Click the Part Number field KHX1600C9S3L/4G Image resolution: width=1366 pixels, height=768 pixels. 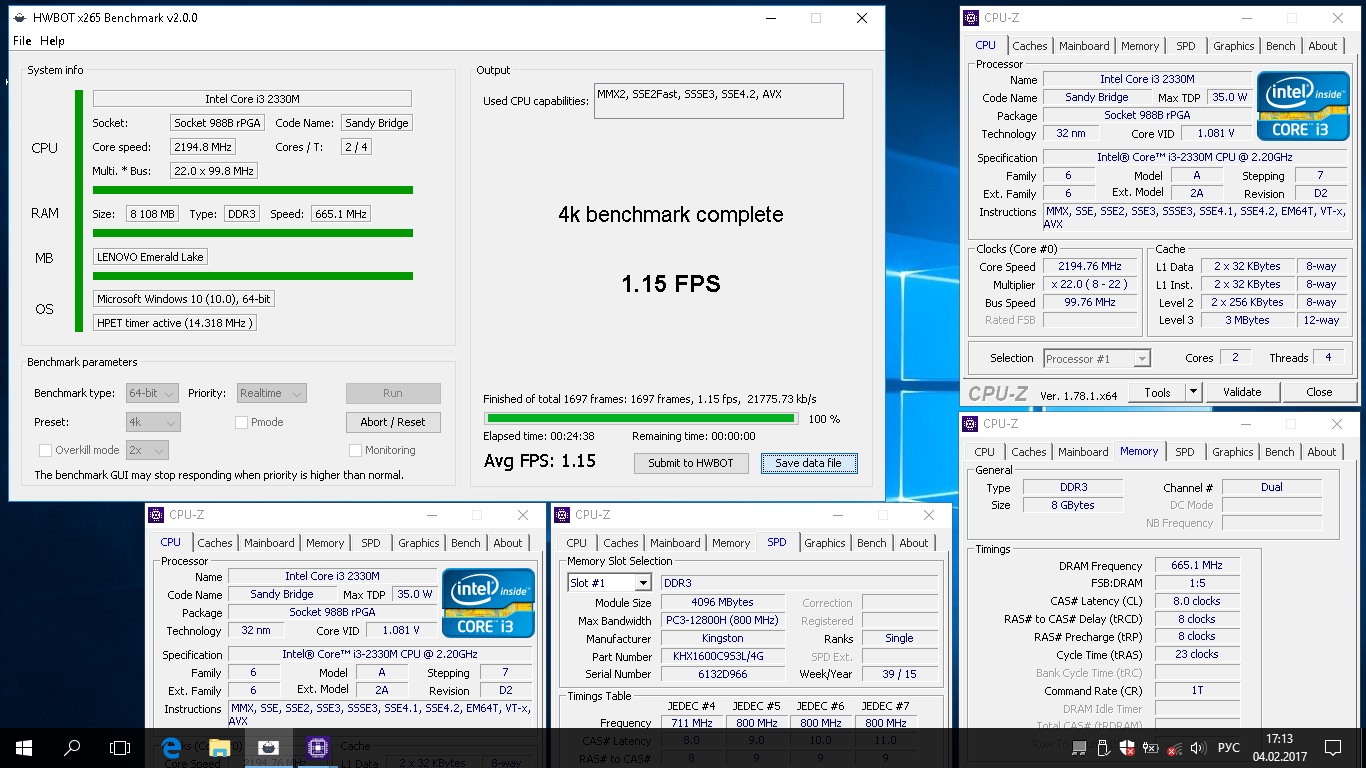pos(723,657)
